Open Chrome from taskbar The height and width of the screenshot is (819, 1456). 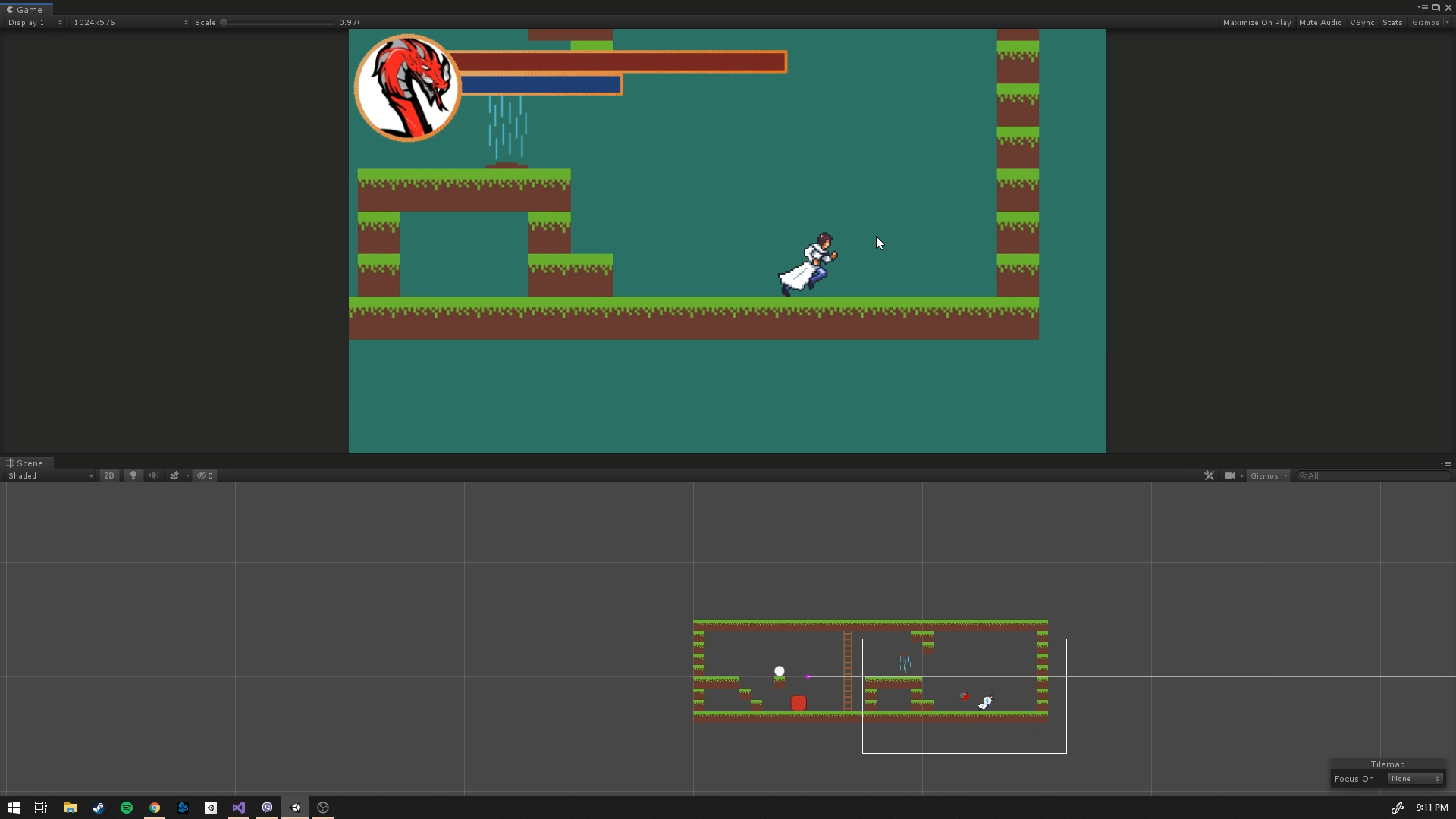click(x=155, y=808)
